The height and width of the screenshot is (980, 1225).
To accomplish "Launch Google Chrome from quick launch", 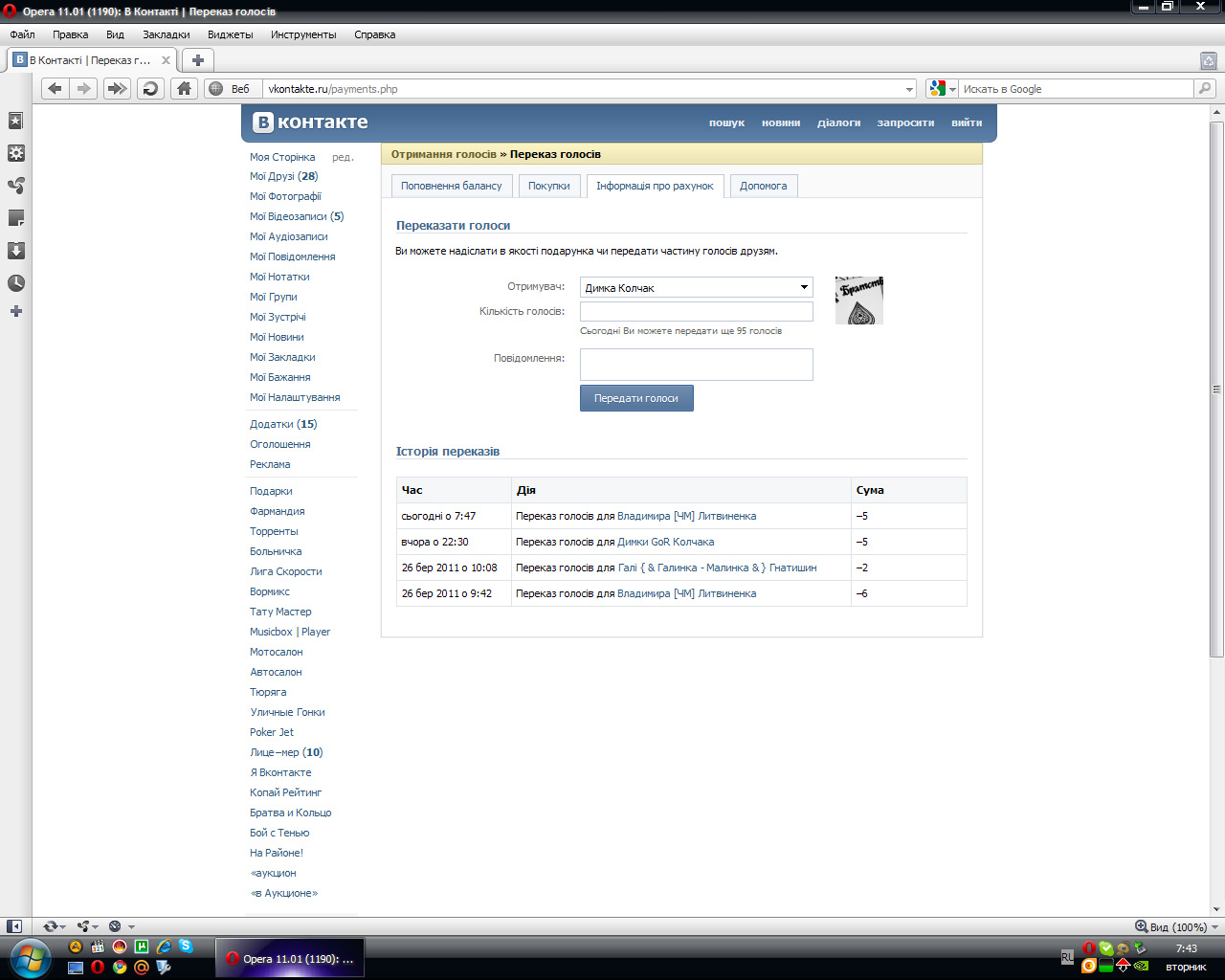I will point(120,968).
